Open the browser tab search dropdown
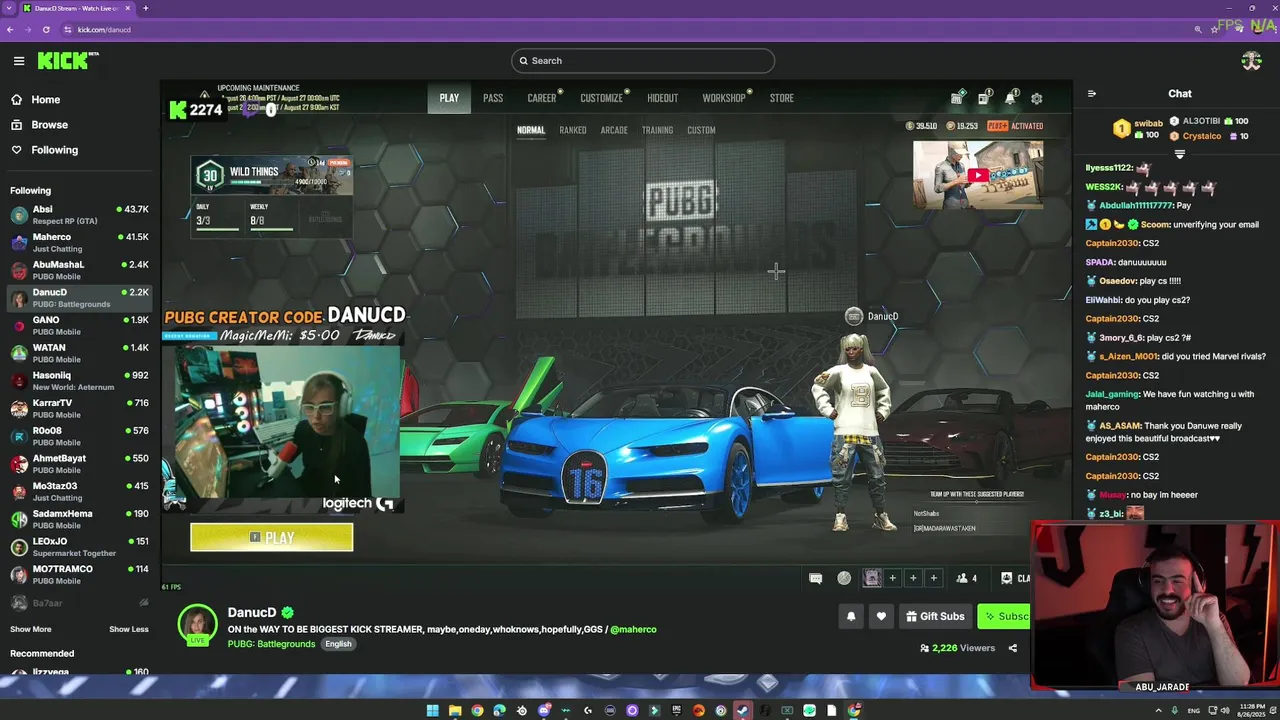This screenshot has width=1280, height=720. coord(9,8)
